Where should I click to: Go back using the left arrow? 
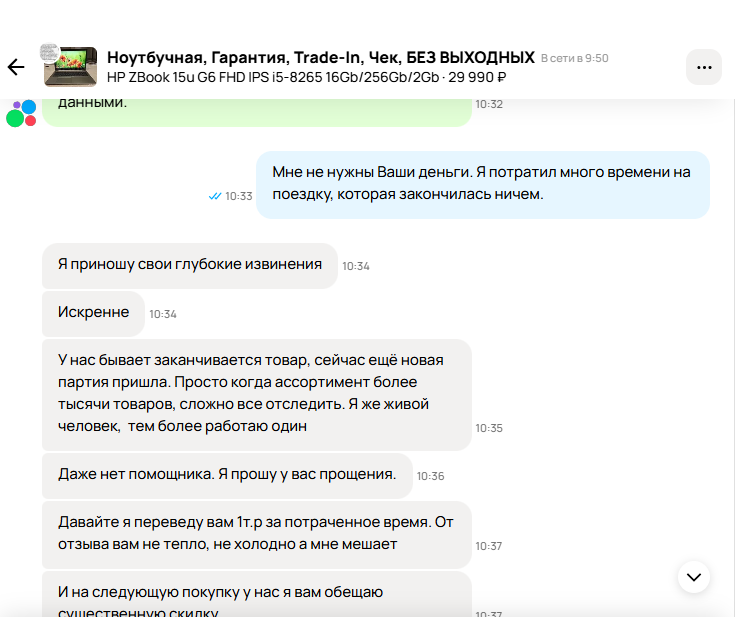[16, 67]
